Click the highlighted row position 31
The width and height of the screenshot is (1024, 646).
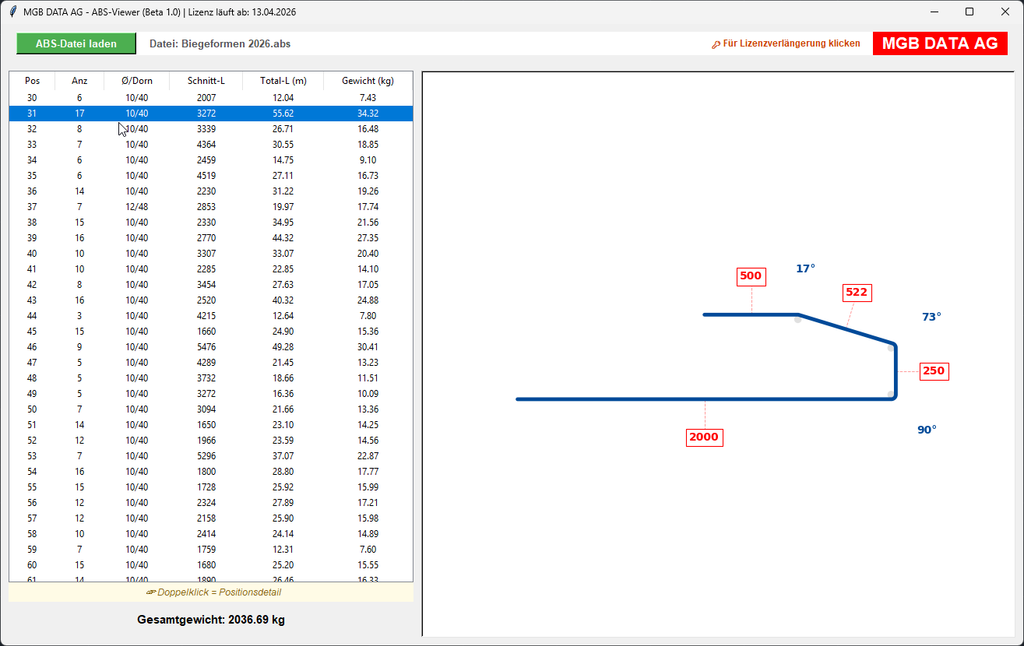point(210,114)
